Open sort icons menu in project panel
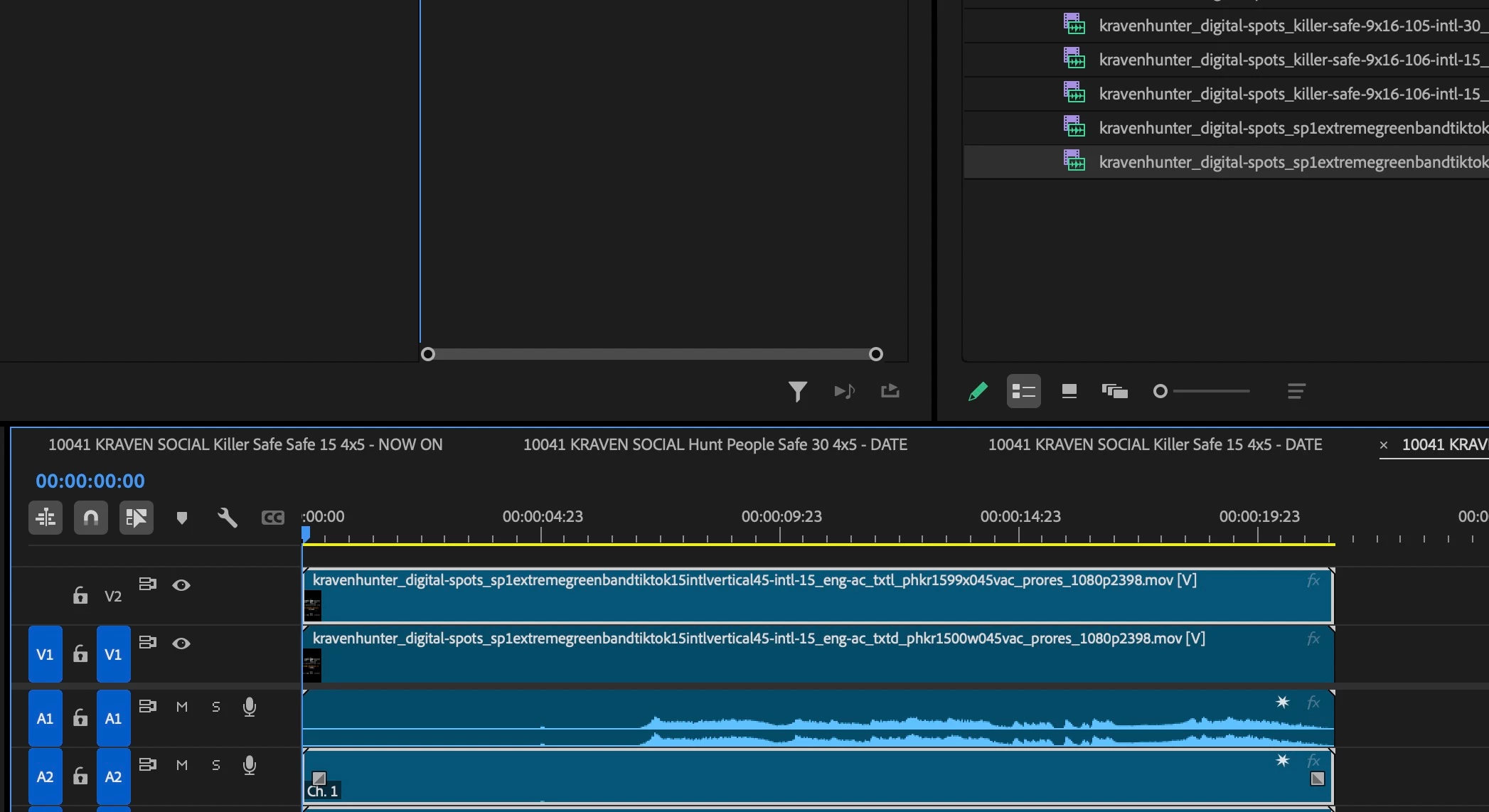This screenshot has width=1489, height=812. tap(1296, 391)
